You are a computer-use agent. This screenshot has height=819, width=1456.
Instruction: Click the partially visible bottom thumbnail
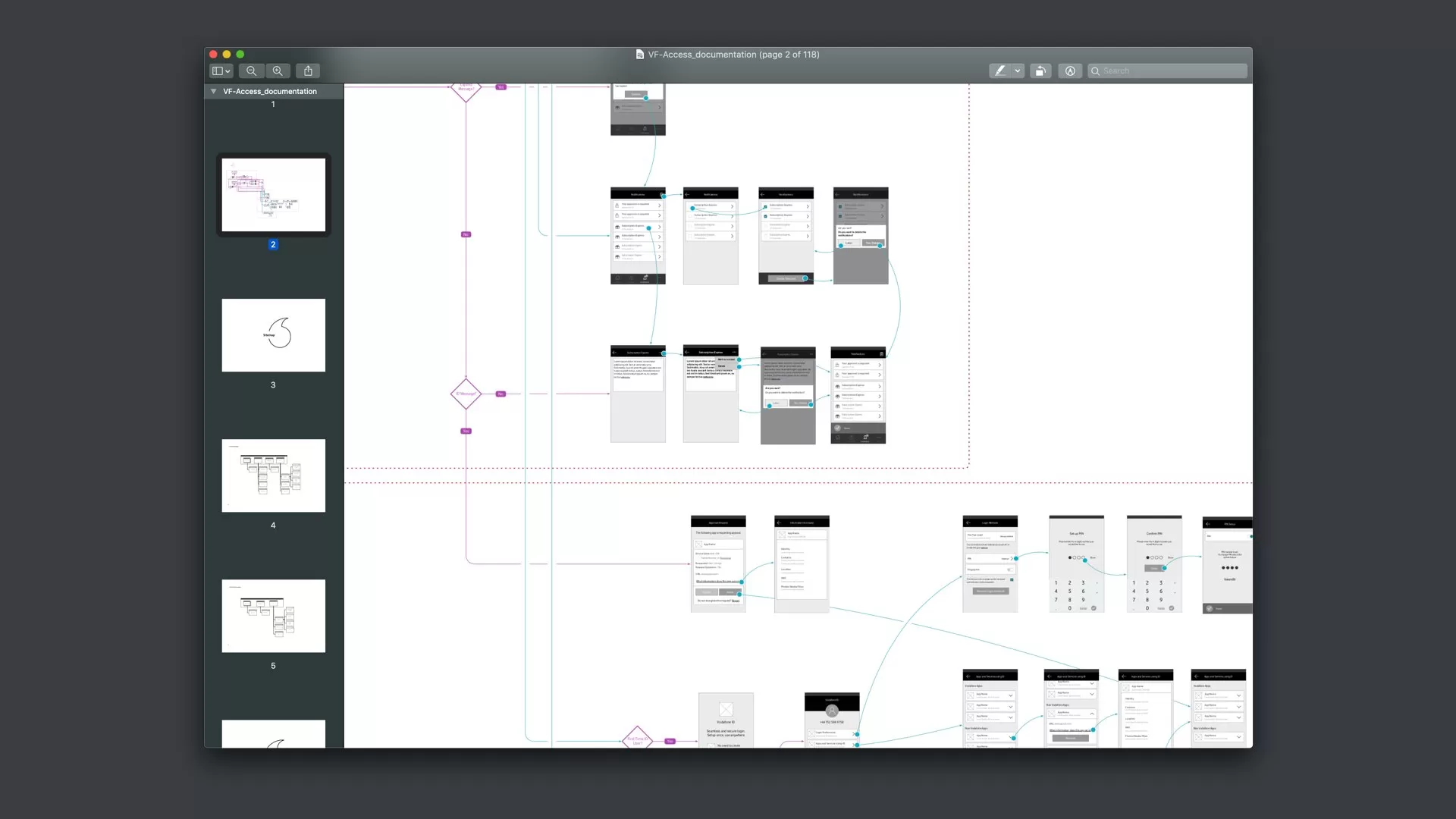tap(273, 733)
